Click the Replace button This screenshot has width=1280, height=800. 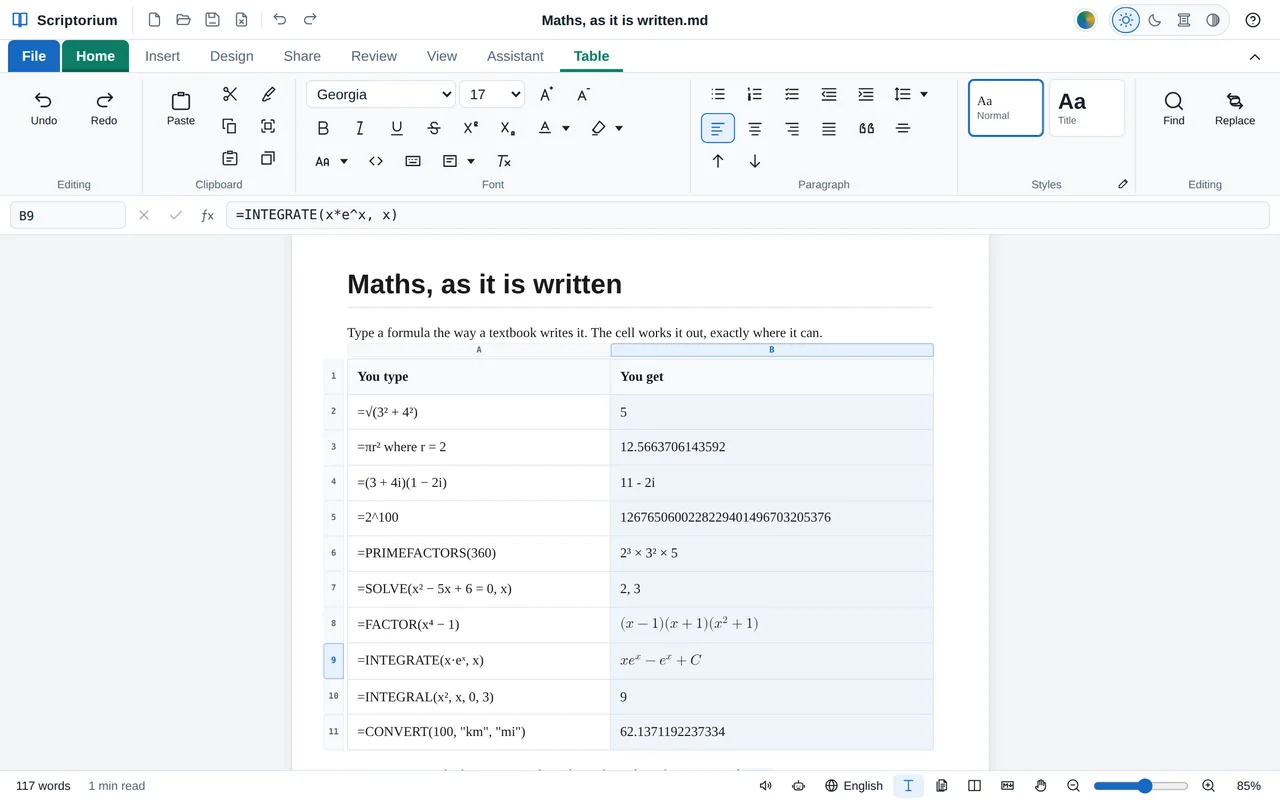pos(1235,108)
